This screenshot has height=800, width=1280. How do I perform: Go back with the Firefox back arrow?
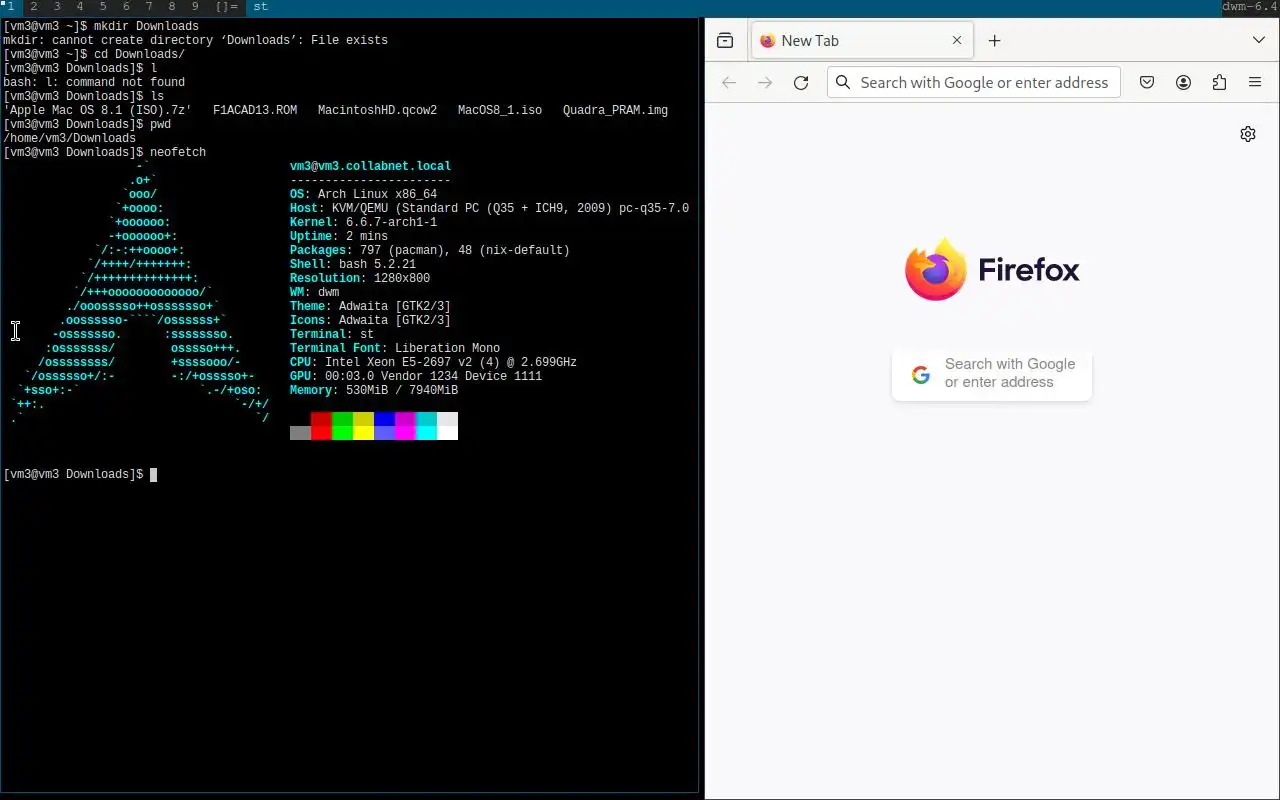729,83
